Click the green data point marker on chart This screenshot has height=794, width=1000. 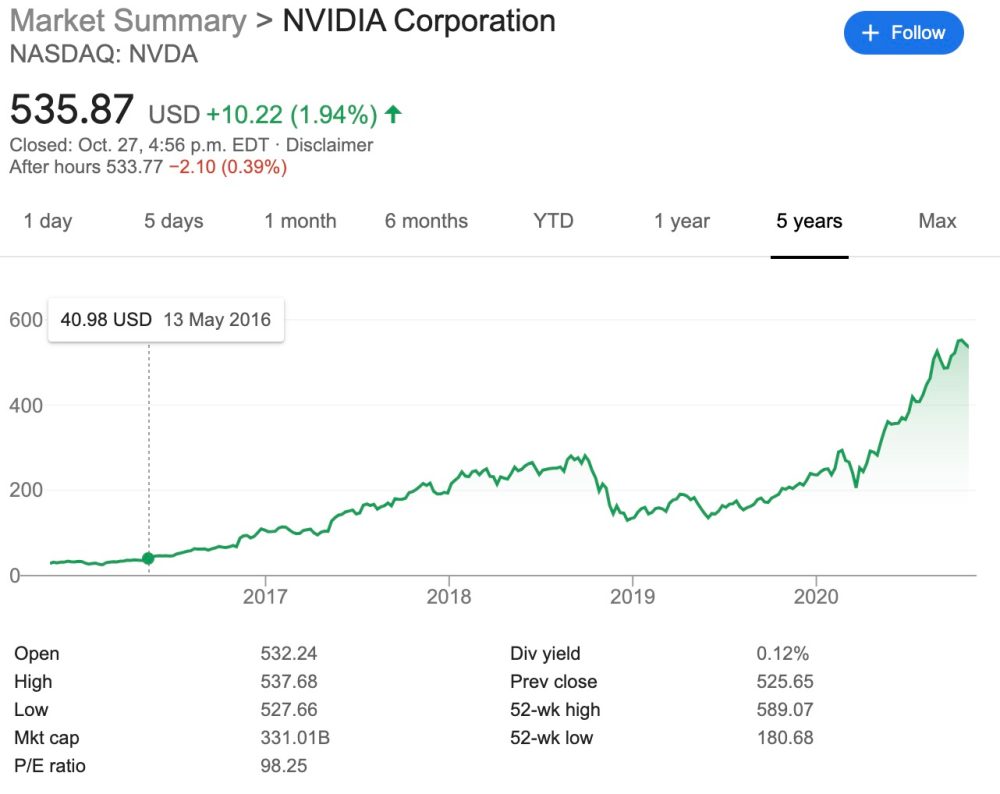[x=149, y=558]
